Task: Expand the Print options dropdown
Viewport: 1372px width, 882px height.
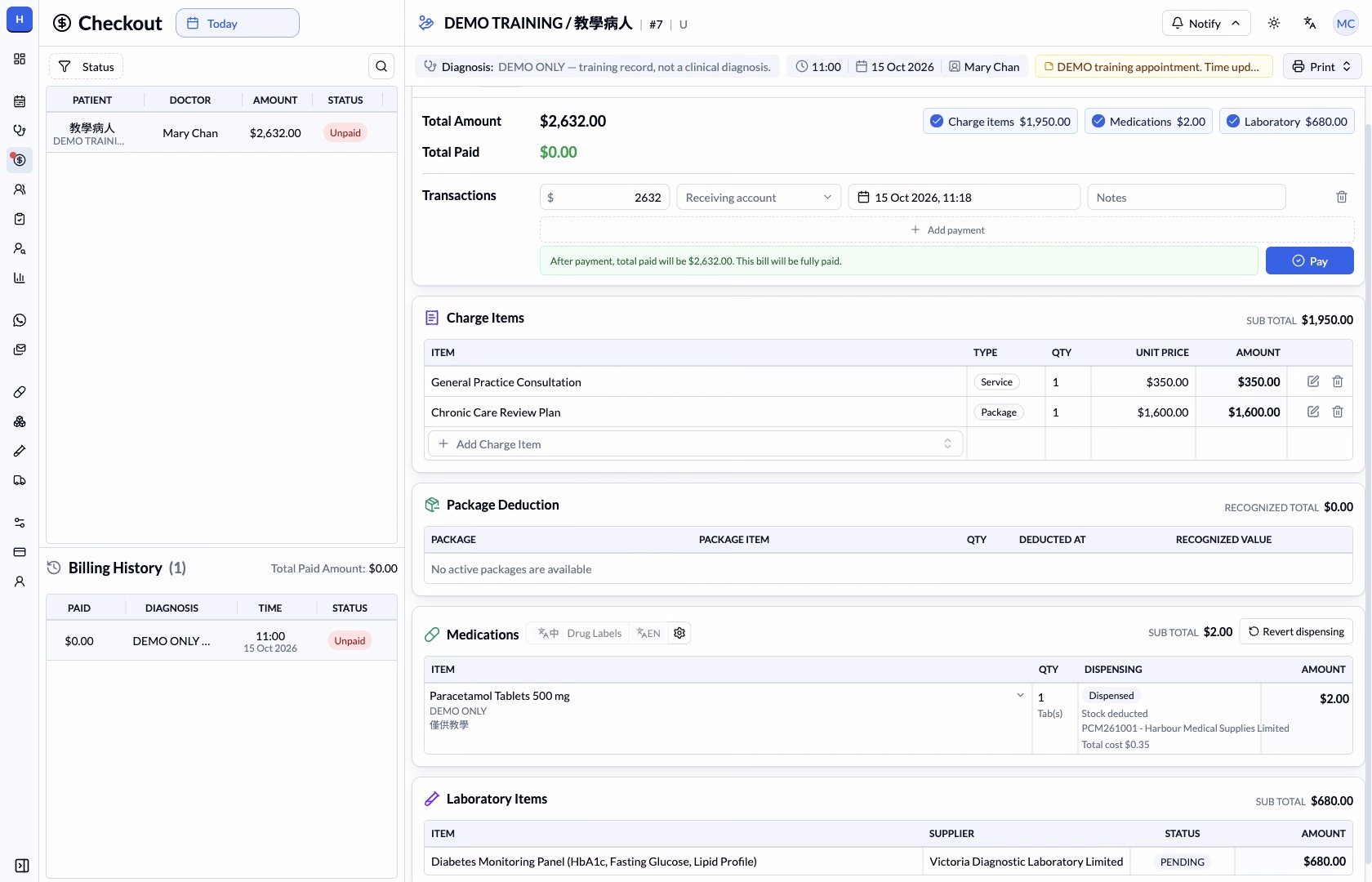Action: [x=1322, y=66]
